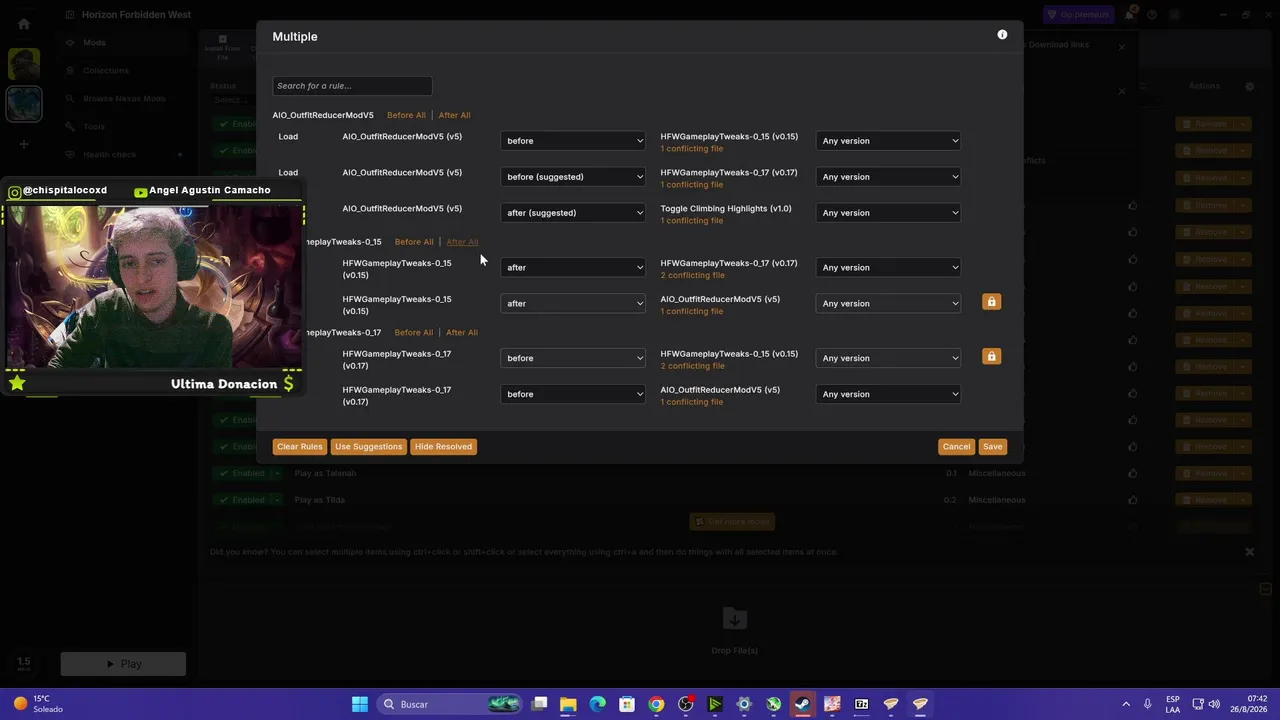The height and width of the screenshot is (720, 1280).
Task: Open Mods in the Vortex sidebar
Action: (94, 43)
